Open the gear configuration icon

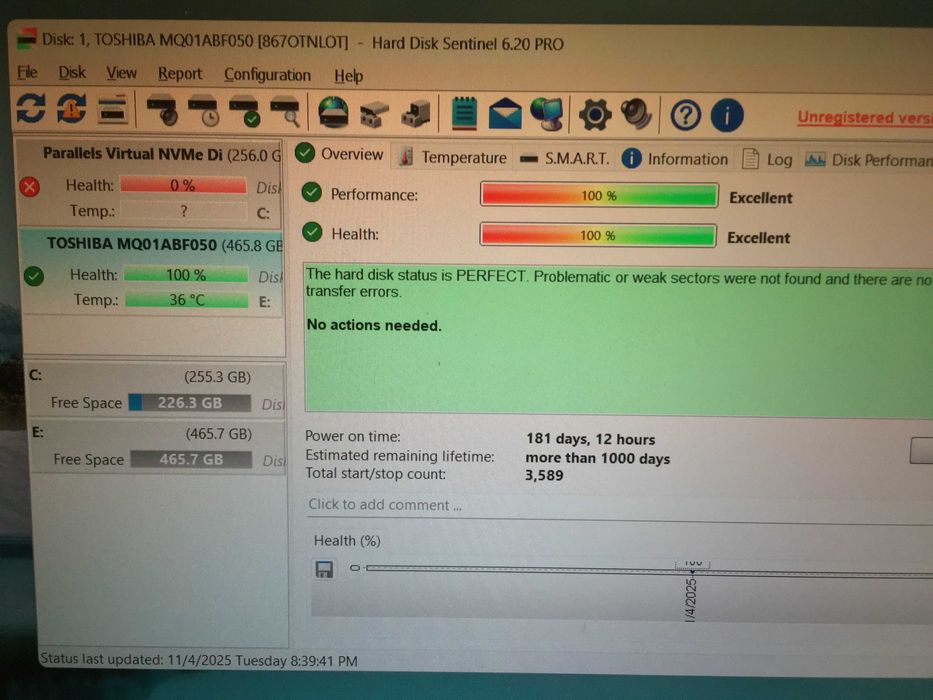595,115
